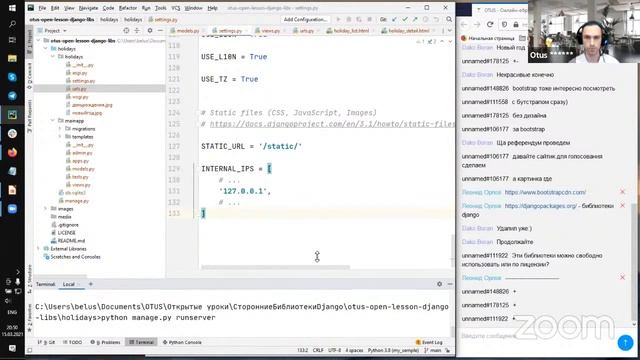The image size is (640, 360).
Task: Click the Stop icon in run toolbar
Action: click(369, 19)
